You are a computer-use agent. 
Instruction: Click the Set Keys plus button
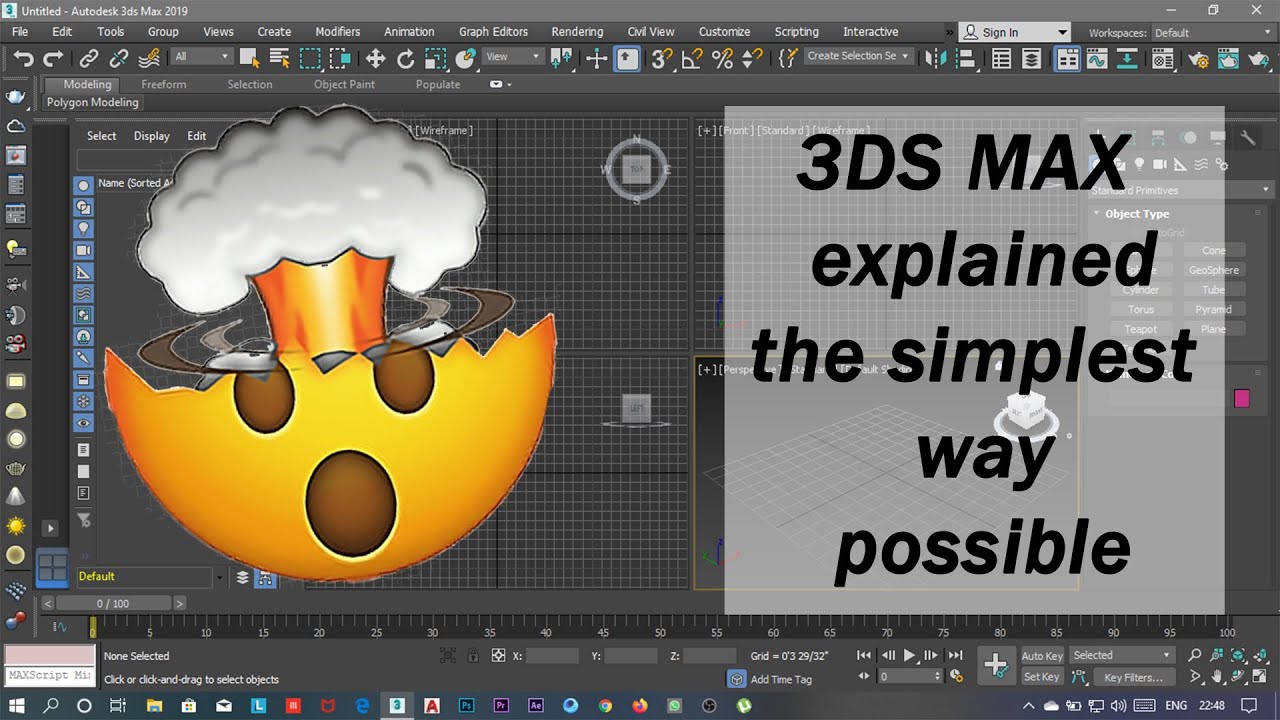(x=996, y=666)
